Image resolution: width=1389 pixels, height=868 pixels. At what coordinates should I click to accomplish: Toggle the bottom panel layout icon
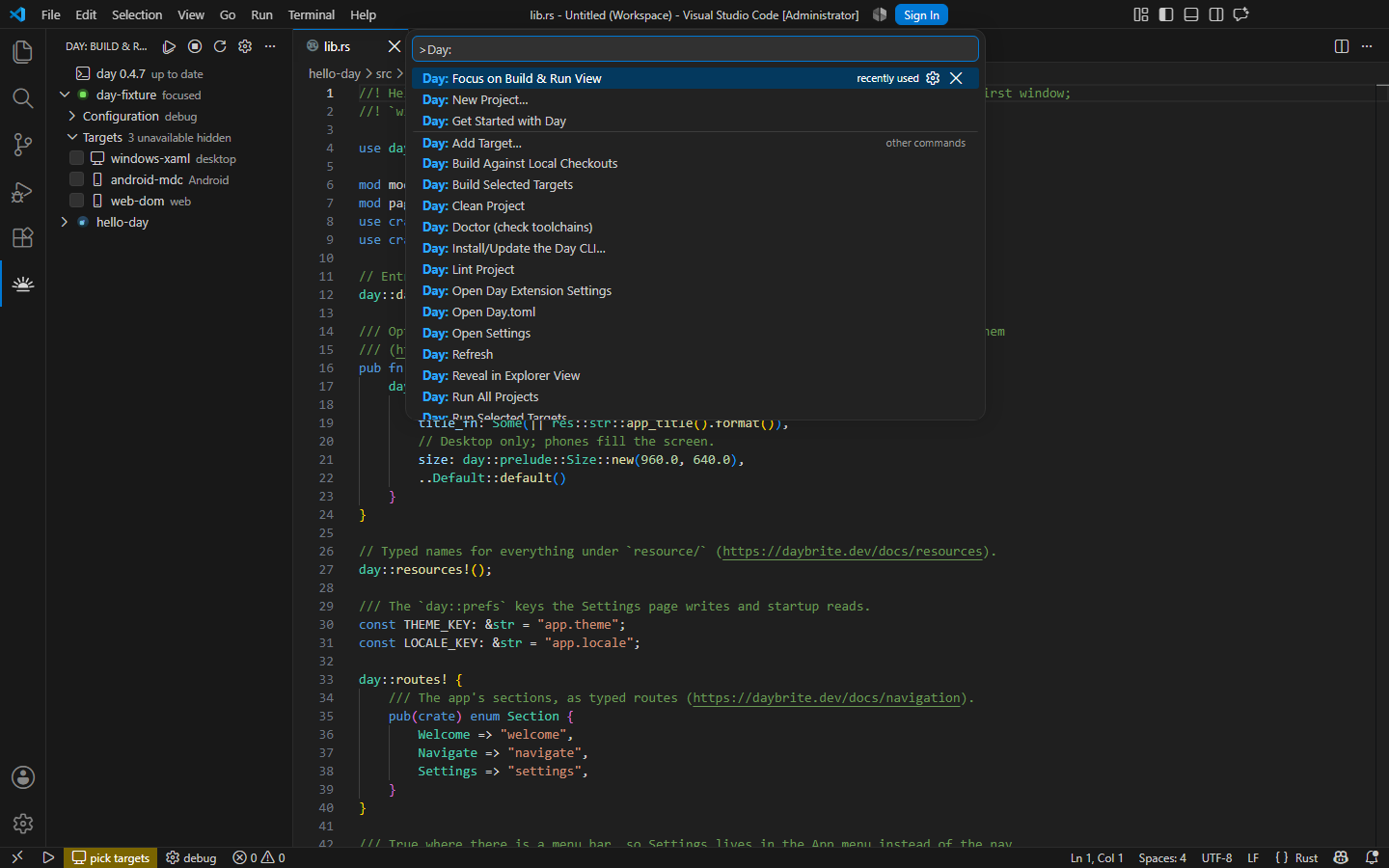click(x=1191, y=14)
